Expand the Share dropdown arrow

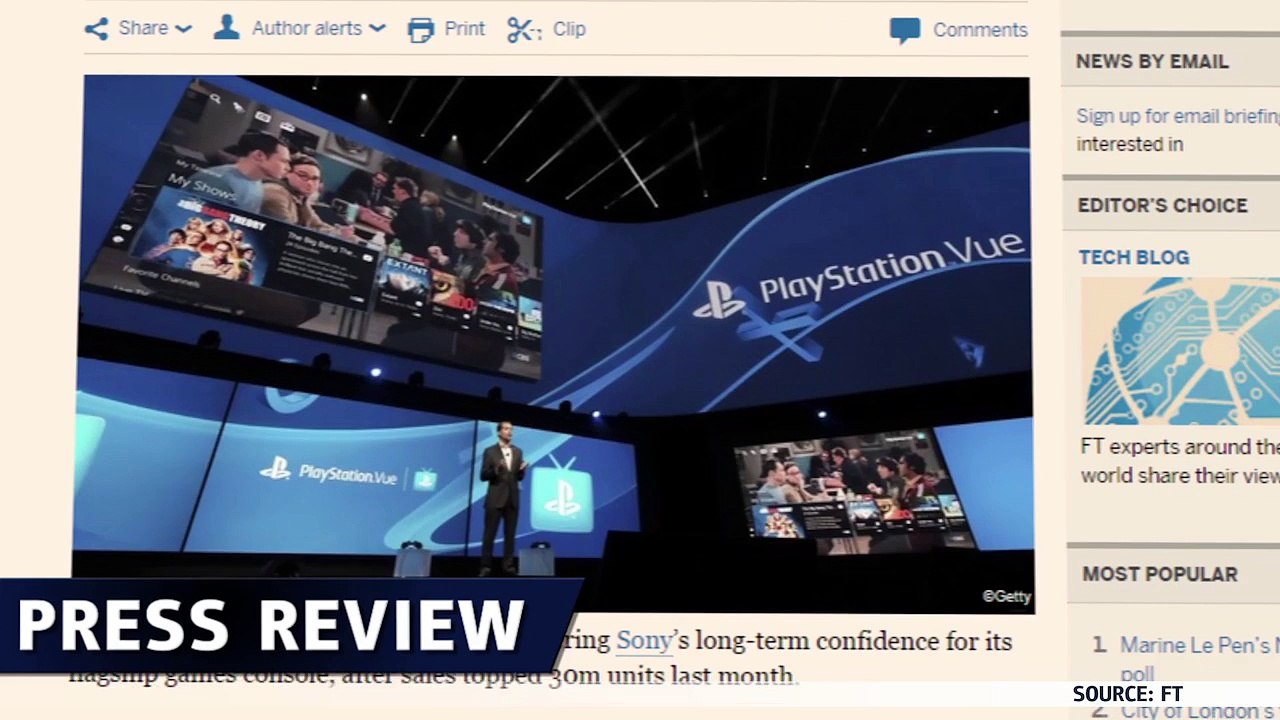click(183, 30)
